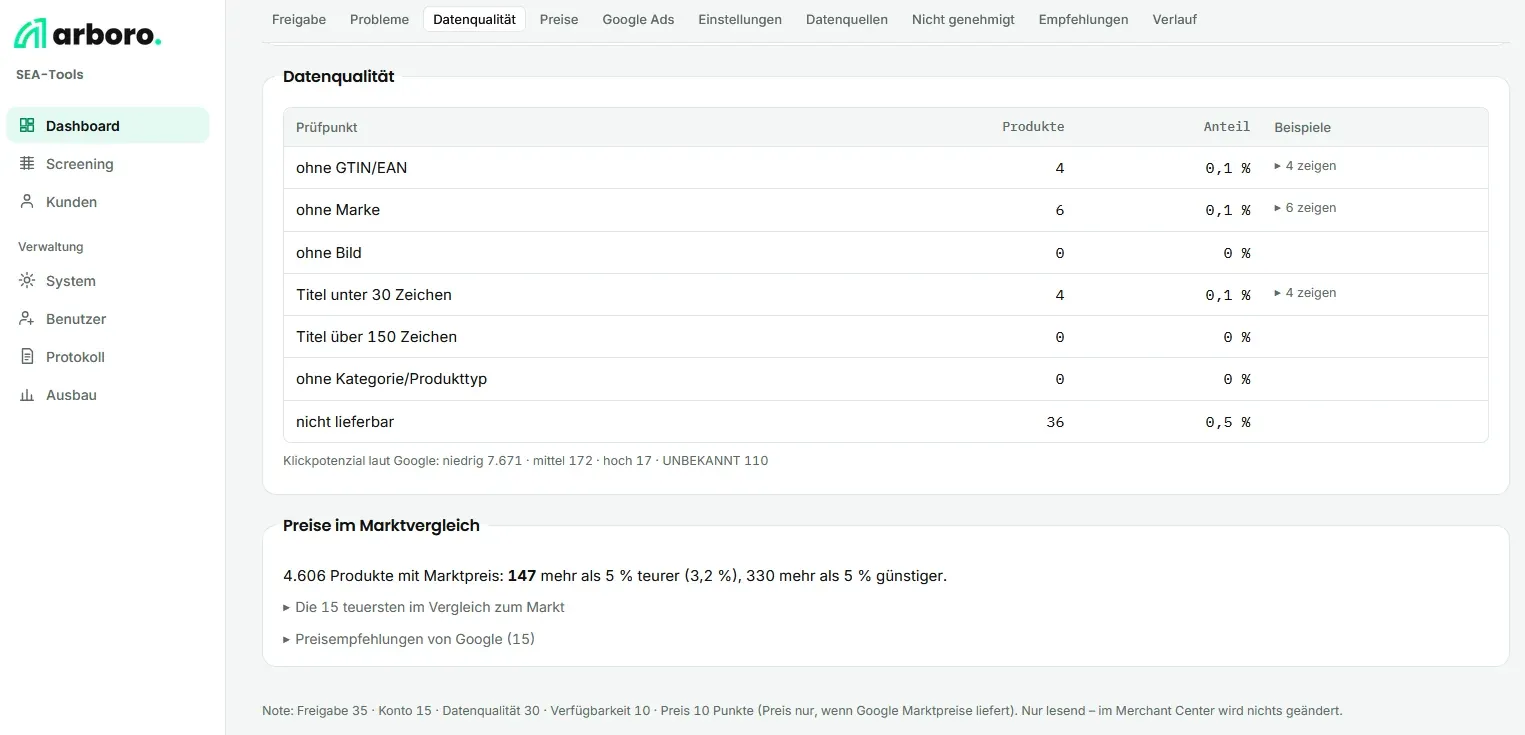
Task: Expand '4 zeigen' in ohne GTIN/EAN row
Action: pos(1305,166)
